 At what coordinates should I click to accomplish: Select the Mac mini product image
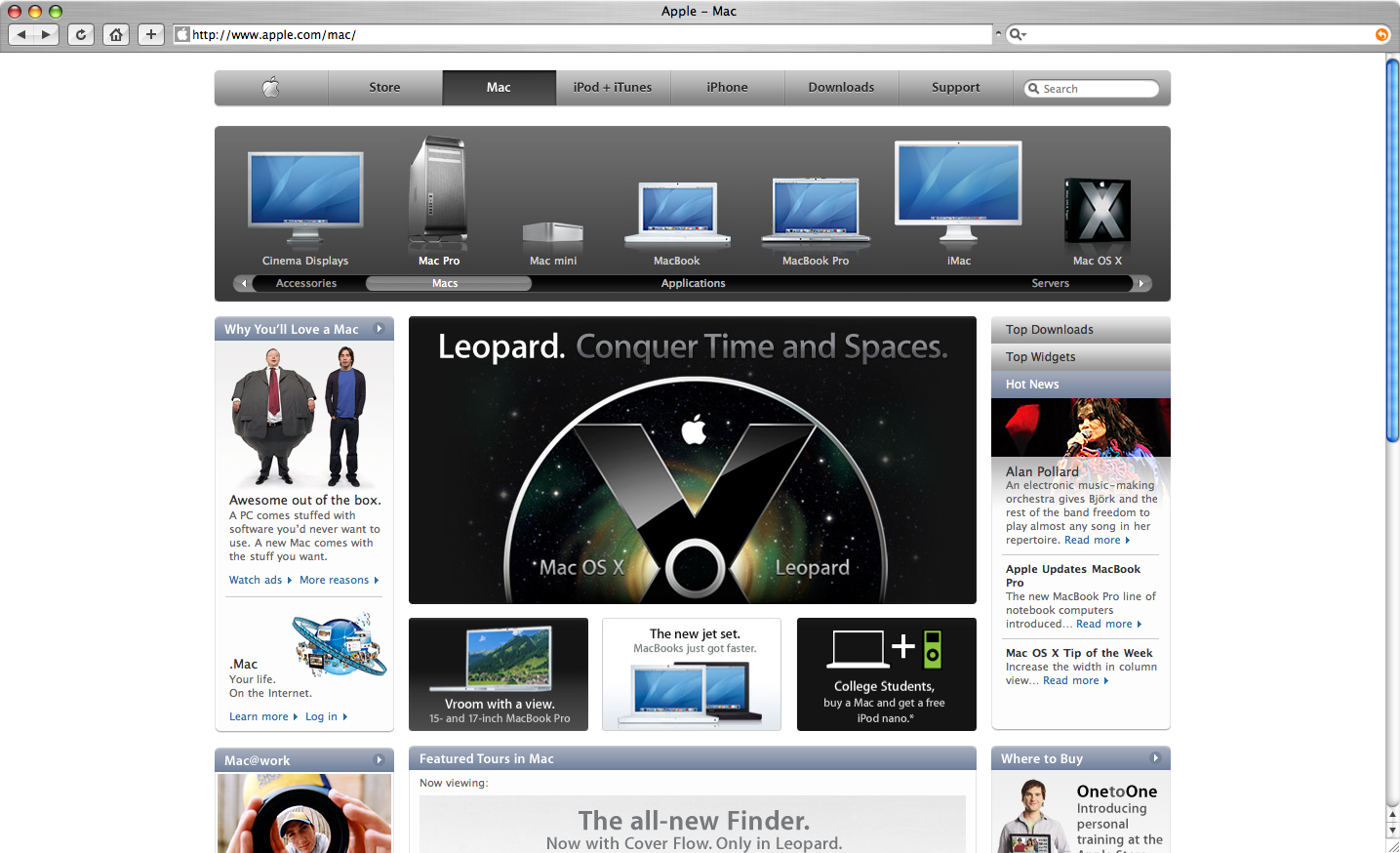553,233
